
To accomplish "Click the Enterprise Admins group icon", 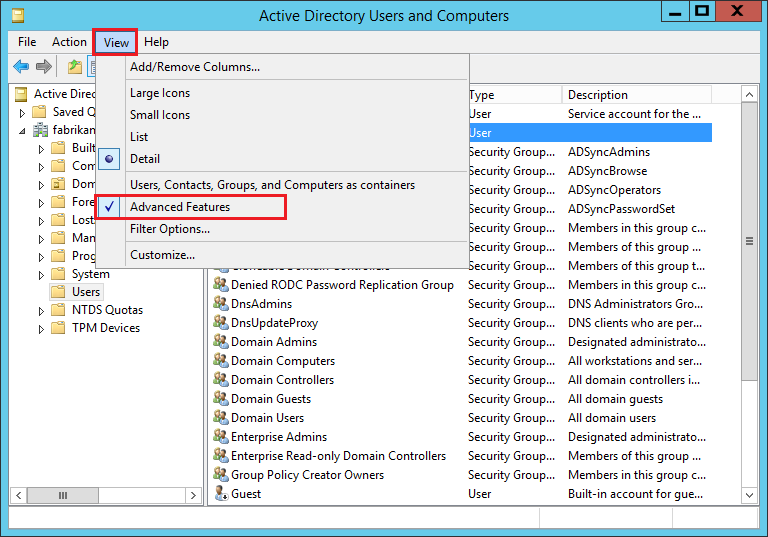I will pyautogui.click(x=221, y=437).
